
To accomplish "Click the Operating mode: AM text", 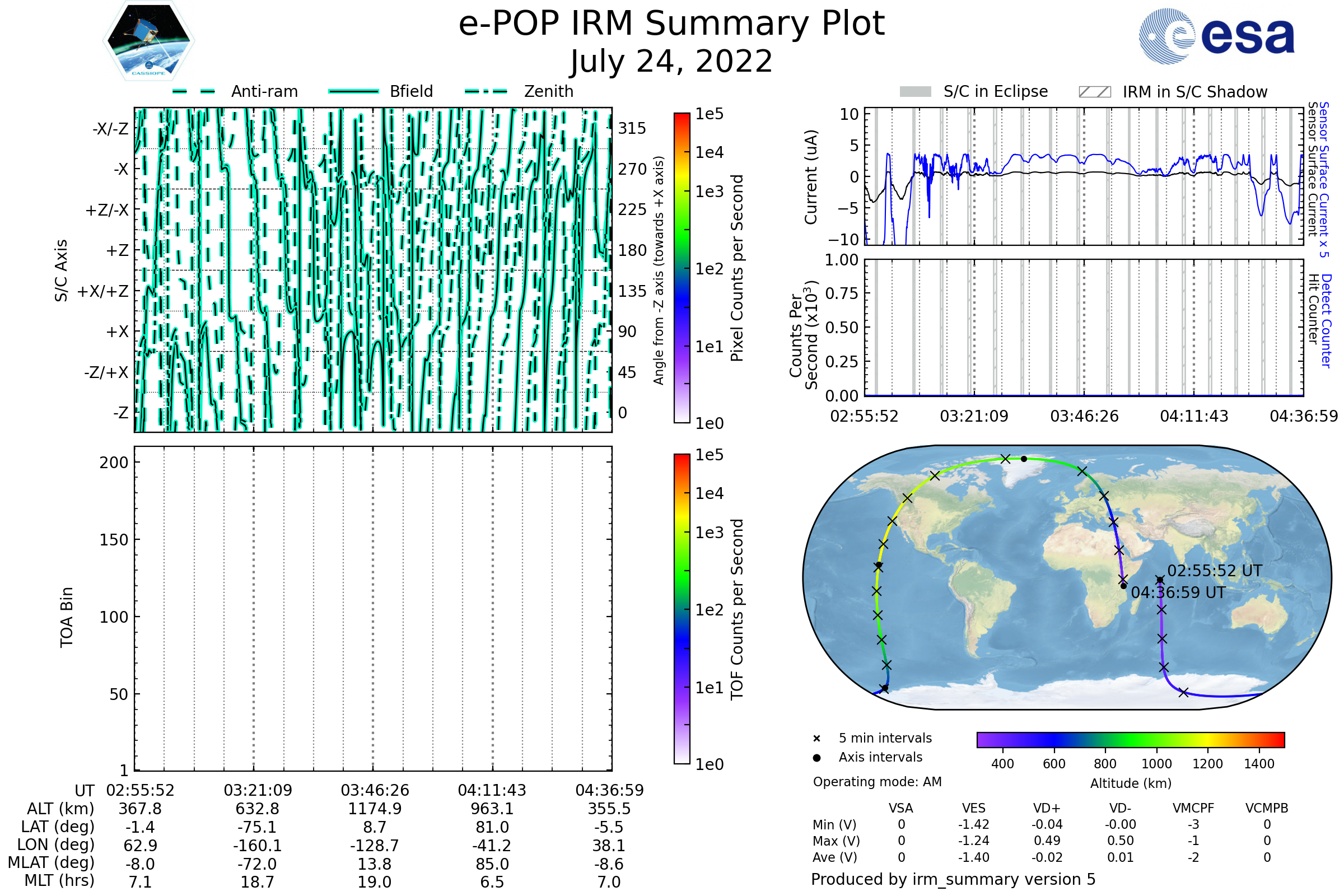I will 877,782.
